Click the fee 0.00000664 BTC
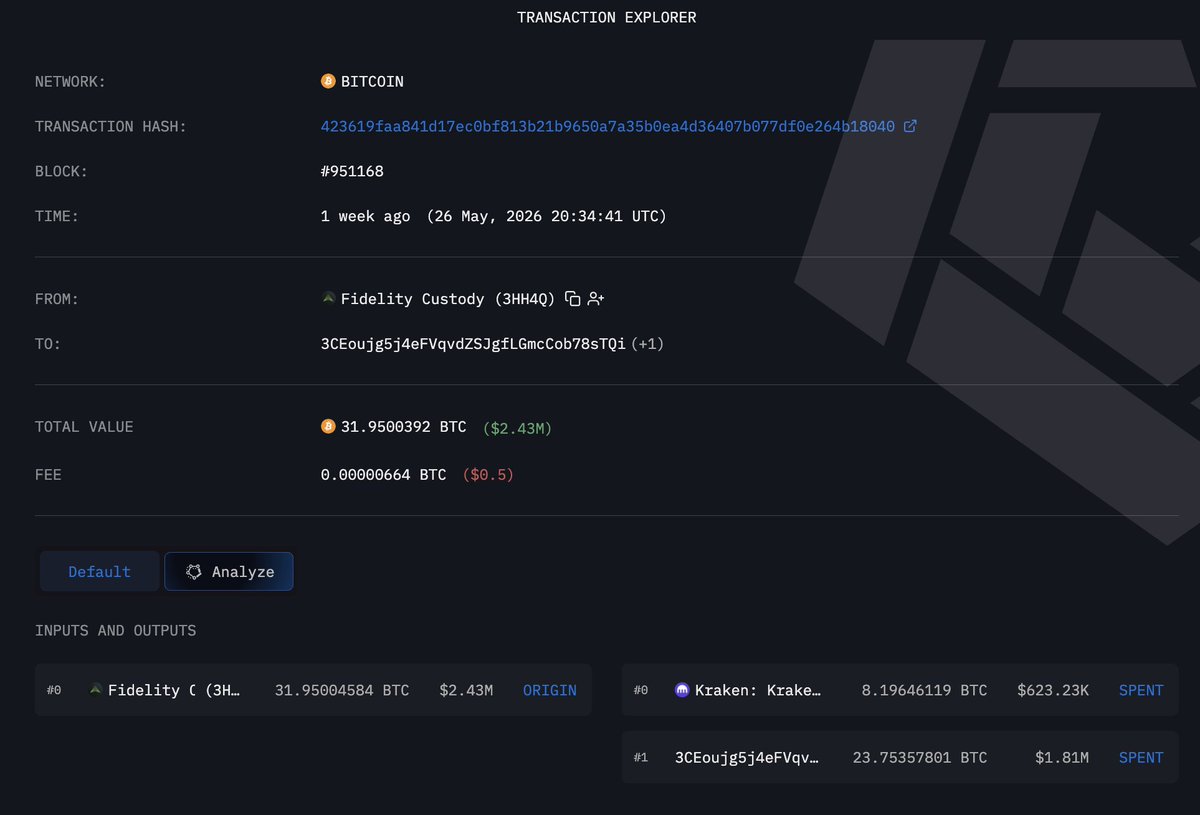Viewport: 1200px width, 815px height. pyautogui.click(x=384, y=475)
